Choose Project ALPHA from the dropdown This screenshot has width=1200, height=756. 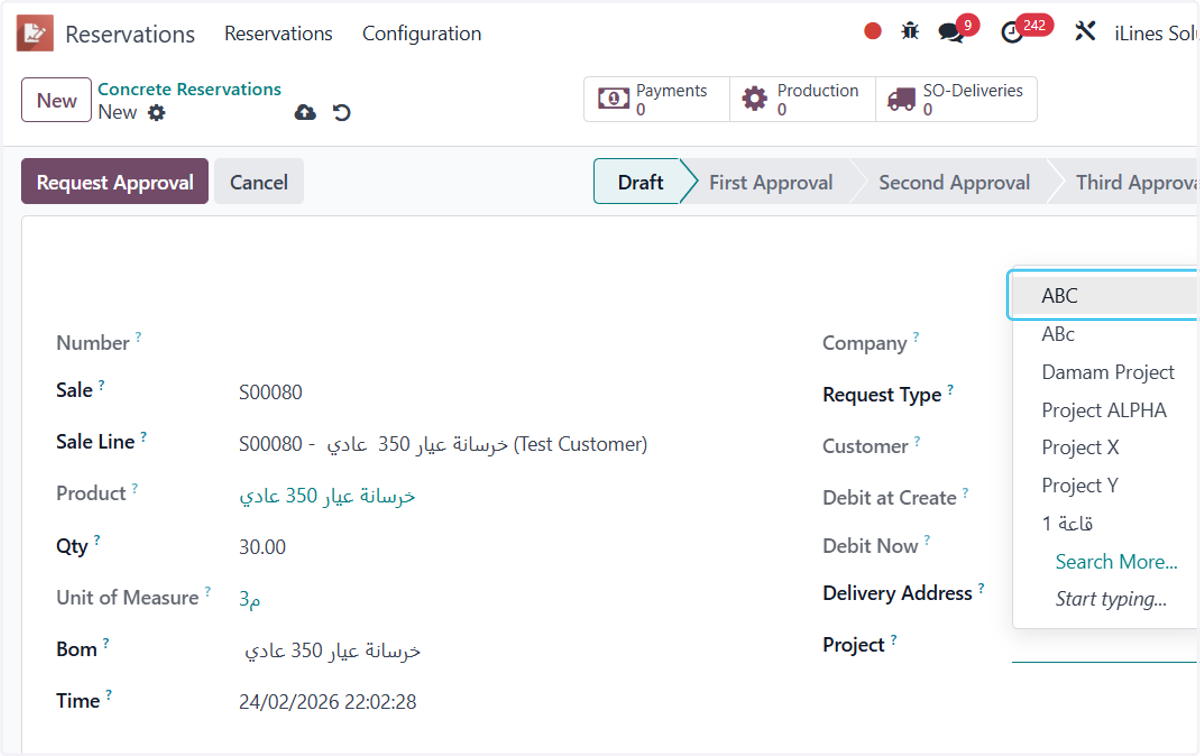tap(1104, 410)
